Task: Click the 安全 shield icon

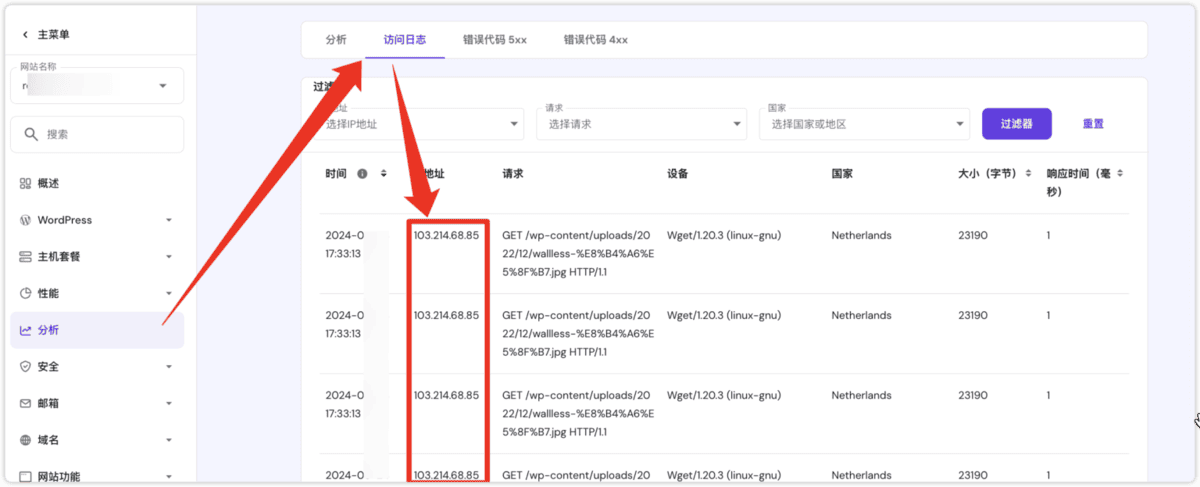Action: [x=26, y=367]
